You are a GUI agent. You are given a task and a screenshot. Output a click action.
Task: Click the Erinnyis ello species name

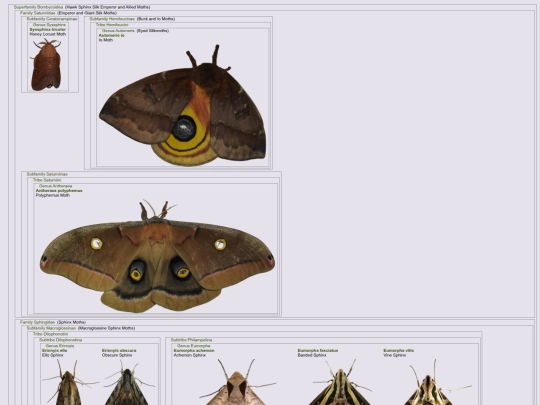point(54,350)
